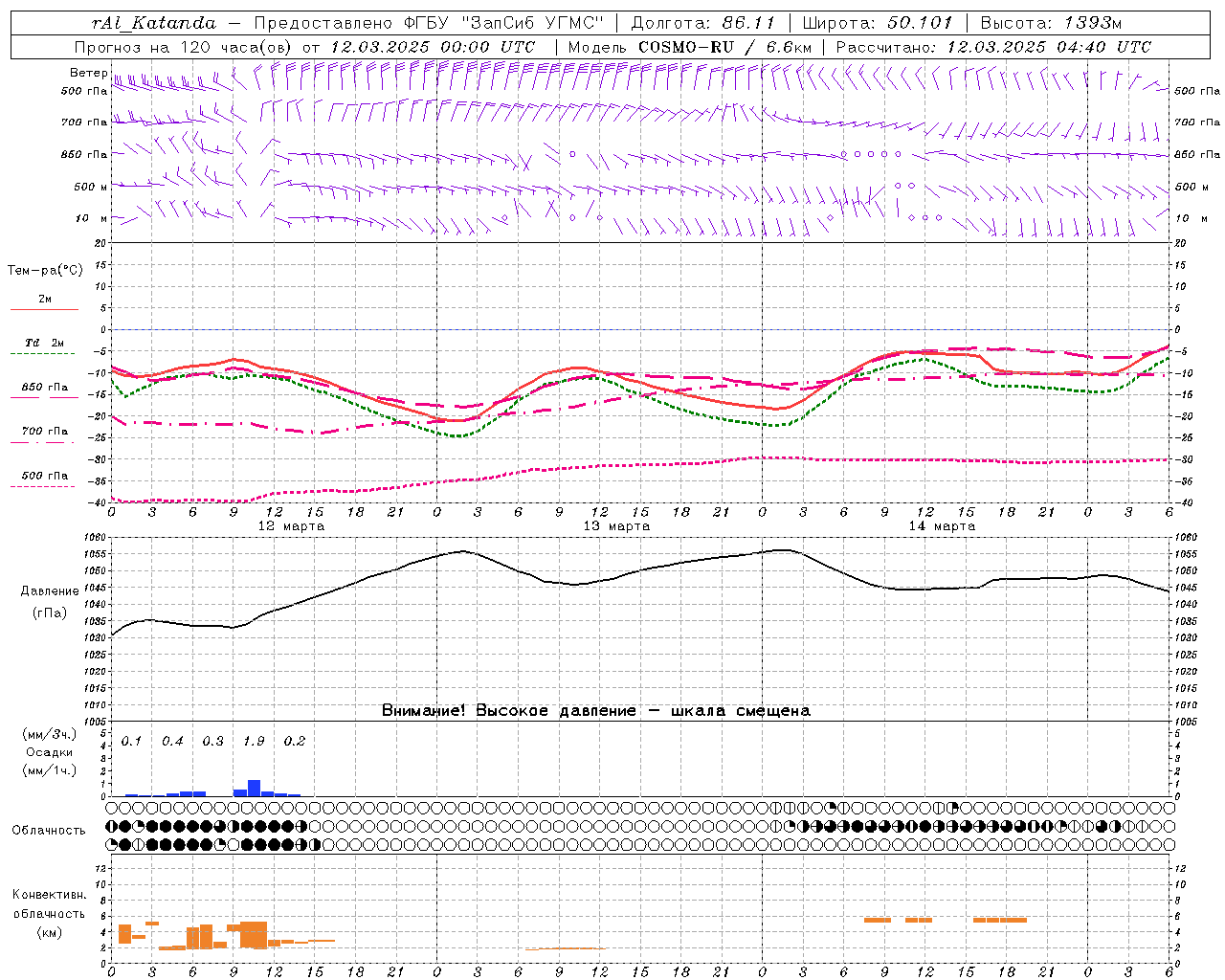Click the Долгота: 86.11 header field
The height and width of the screenshot is (980, 1225).
[x=703, y=23]
